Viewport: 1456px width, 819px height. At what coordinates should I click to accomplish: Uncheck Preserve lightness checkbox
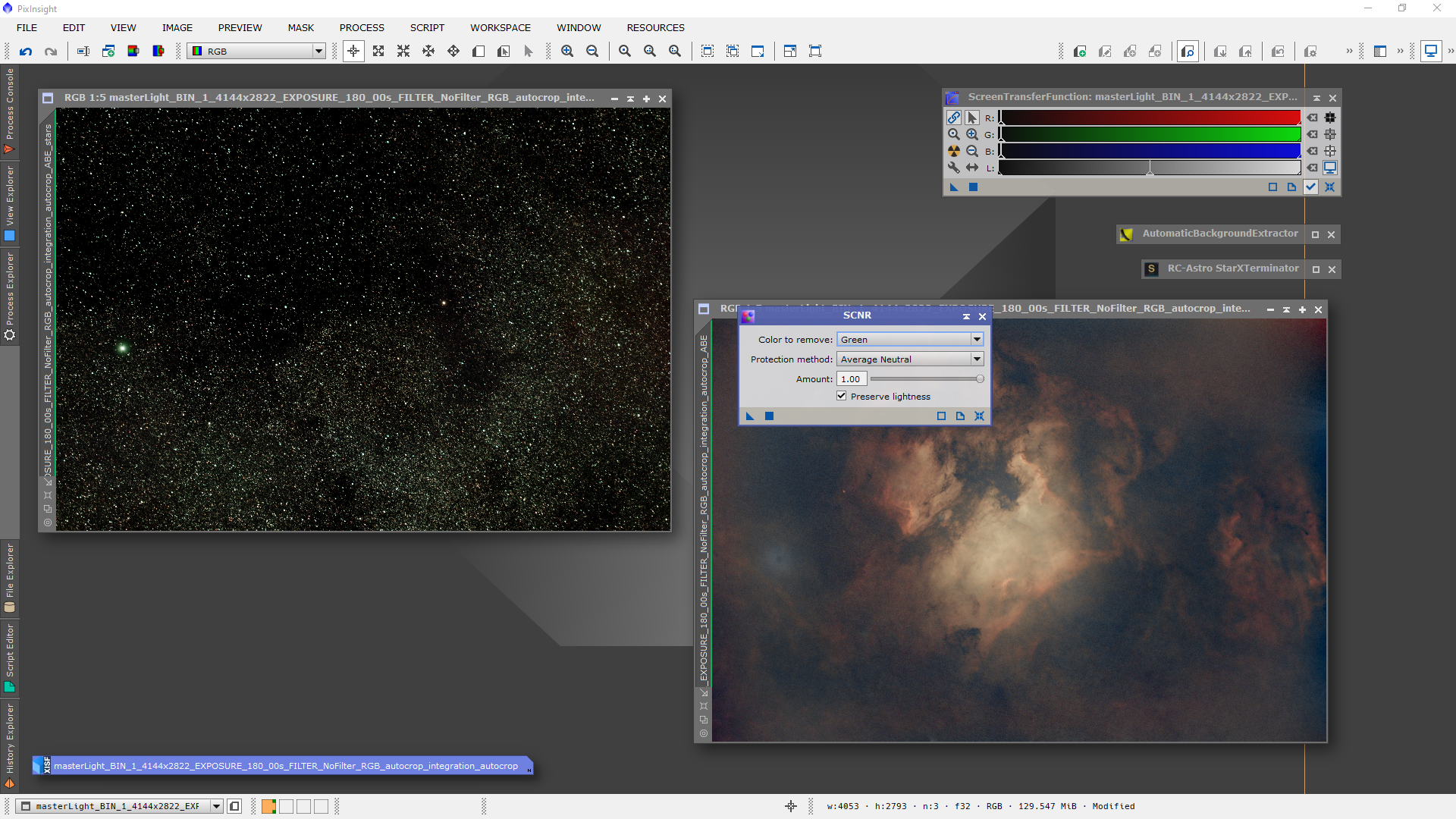[841, 396]
